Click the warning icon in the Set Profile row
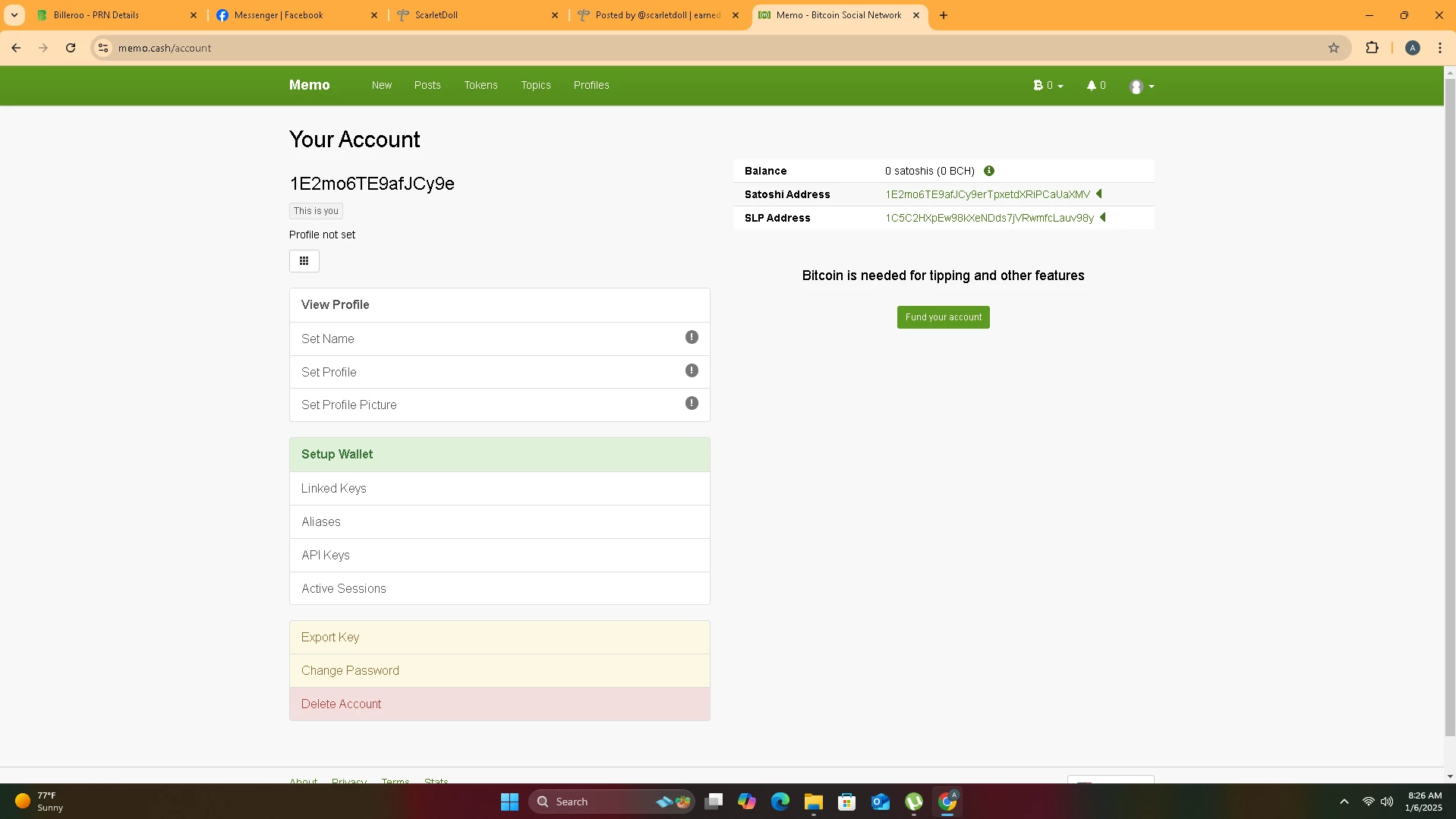The width and height of the screenshot is (1456, 819). click(692, 370)
